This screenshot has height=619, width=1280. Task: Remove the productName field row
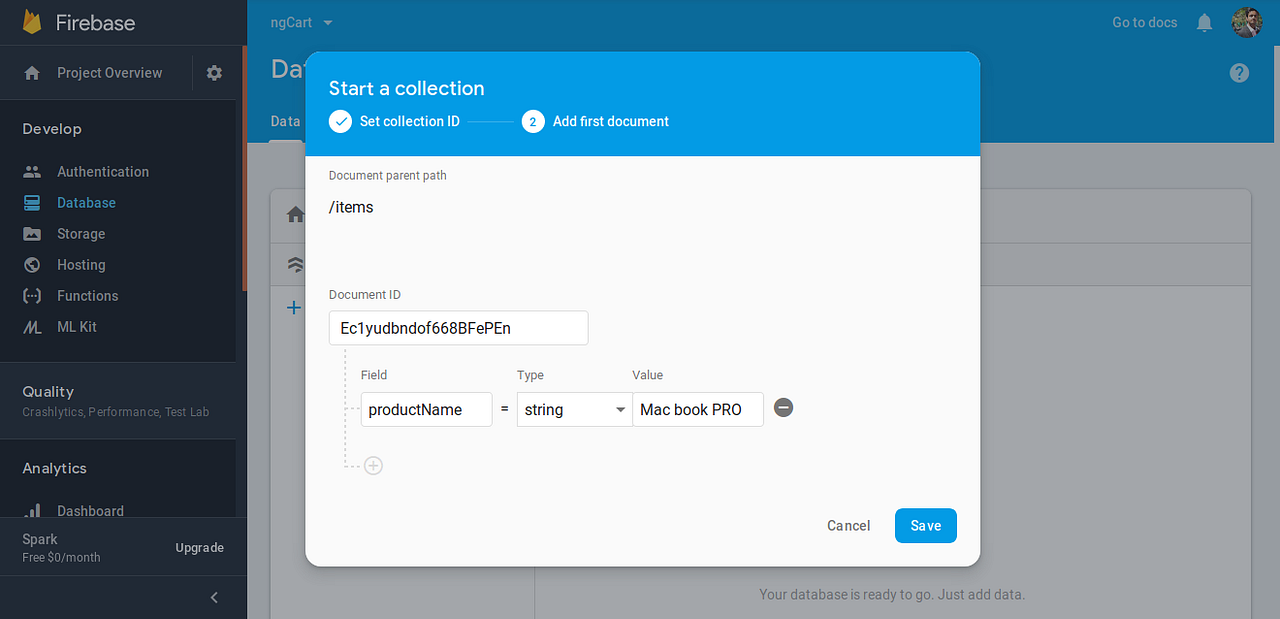click(x=783, y=408)
